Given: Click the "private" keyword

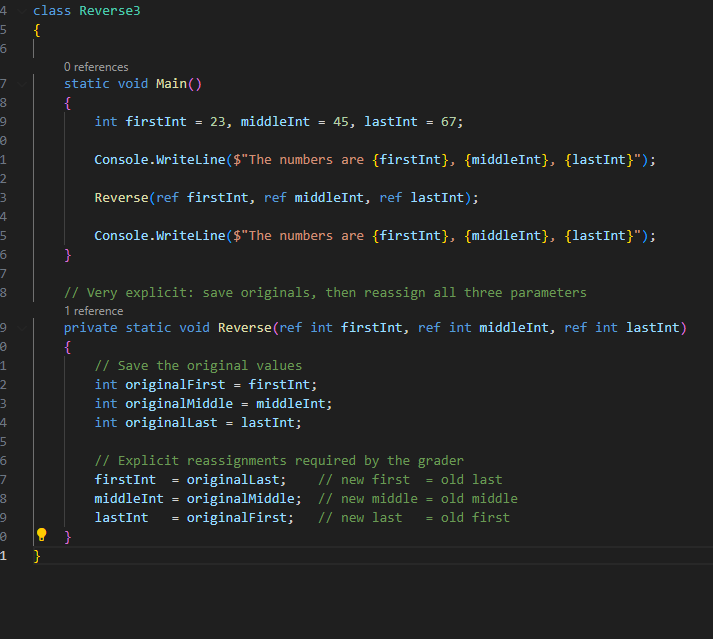Looking at the screenshot, I should [x=90, y=328].
